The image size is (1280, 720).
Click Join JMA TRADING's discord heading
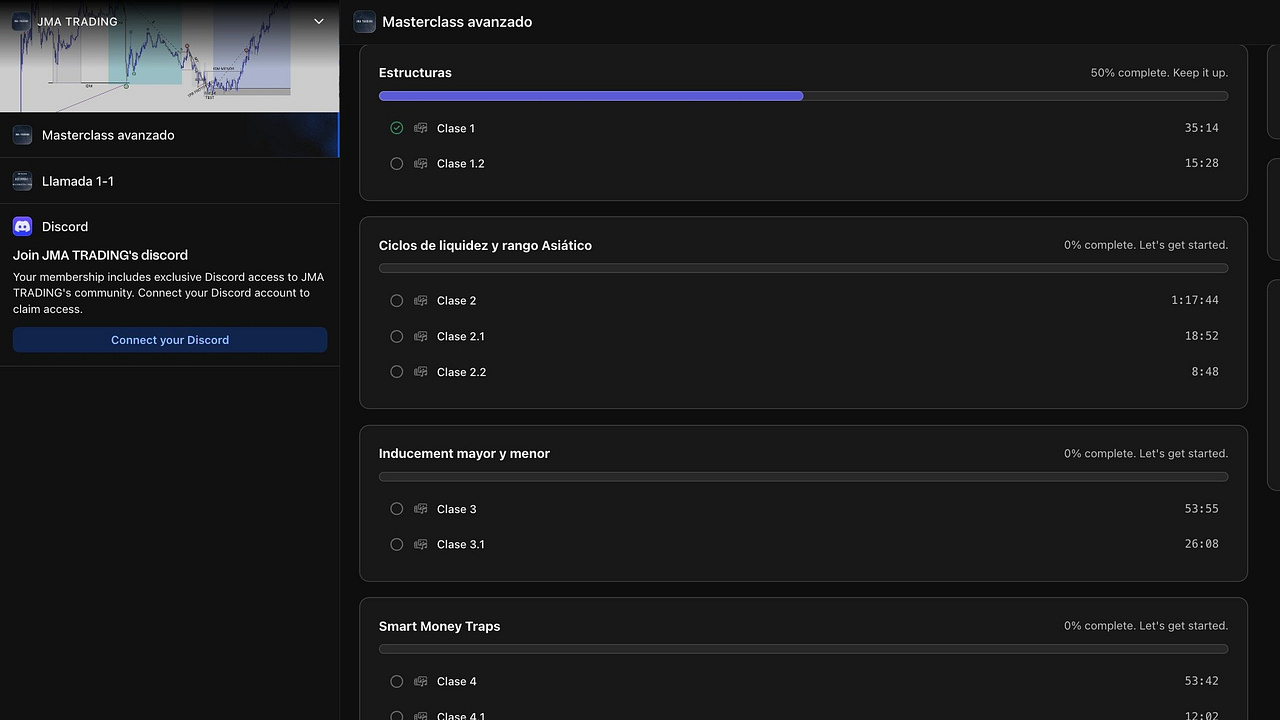tap(100, 255)
